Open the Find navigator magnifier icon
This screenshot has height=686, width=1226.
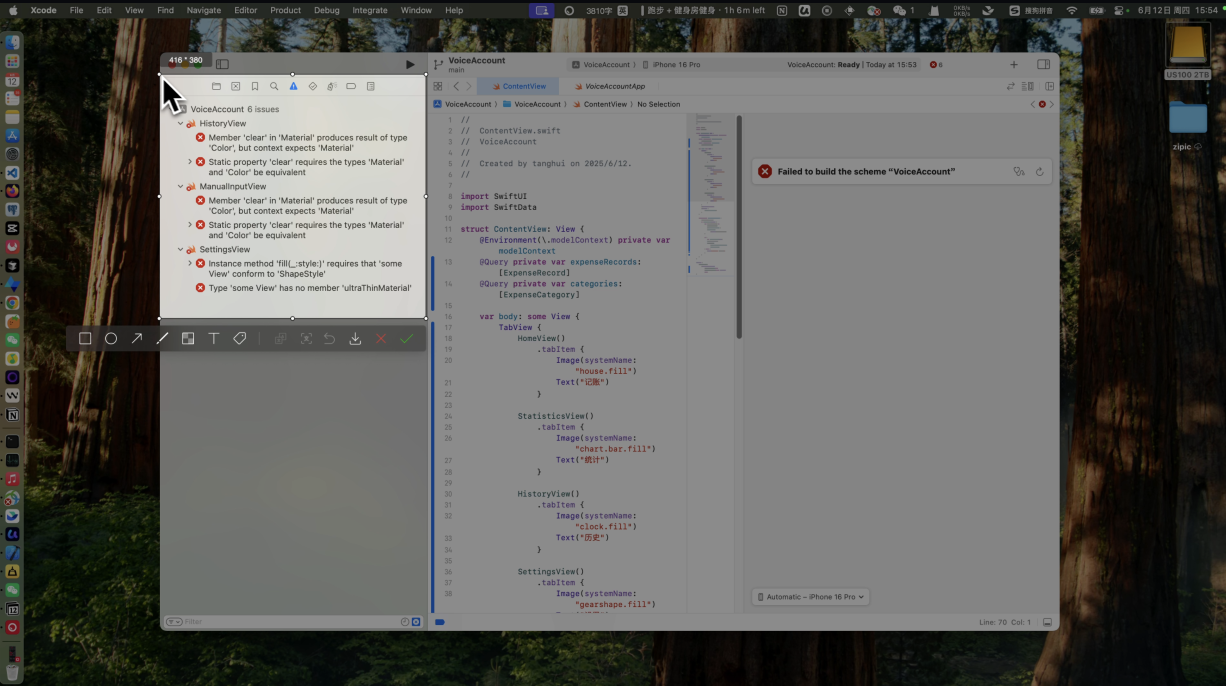click(274, 87)
